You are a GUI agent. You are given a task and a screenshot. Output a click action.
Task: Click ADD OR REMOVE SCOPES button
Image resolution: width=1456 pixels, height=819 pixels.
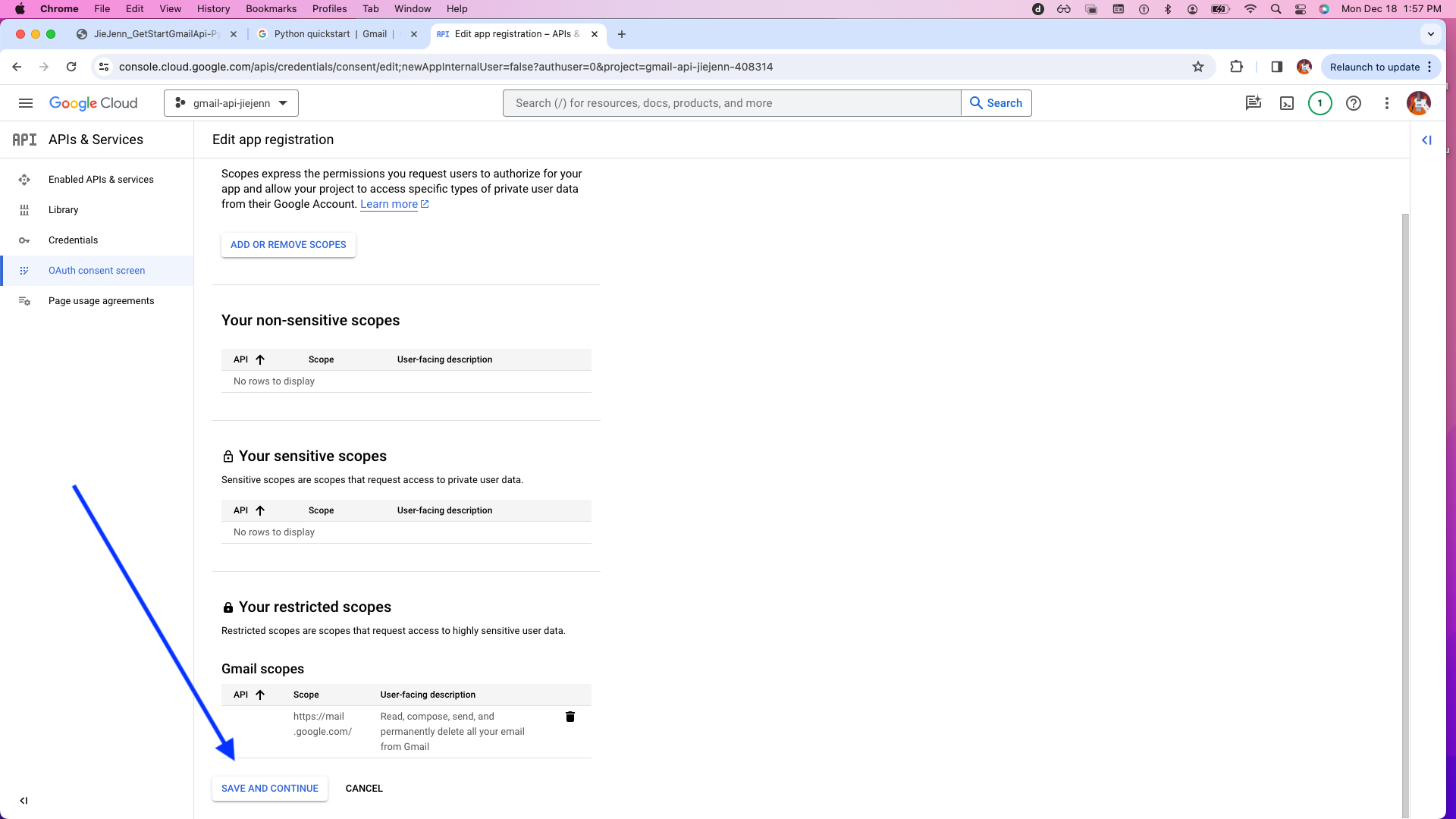[x=288, y=245]
